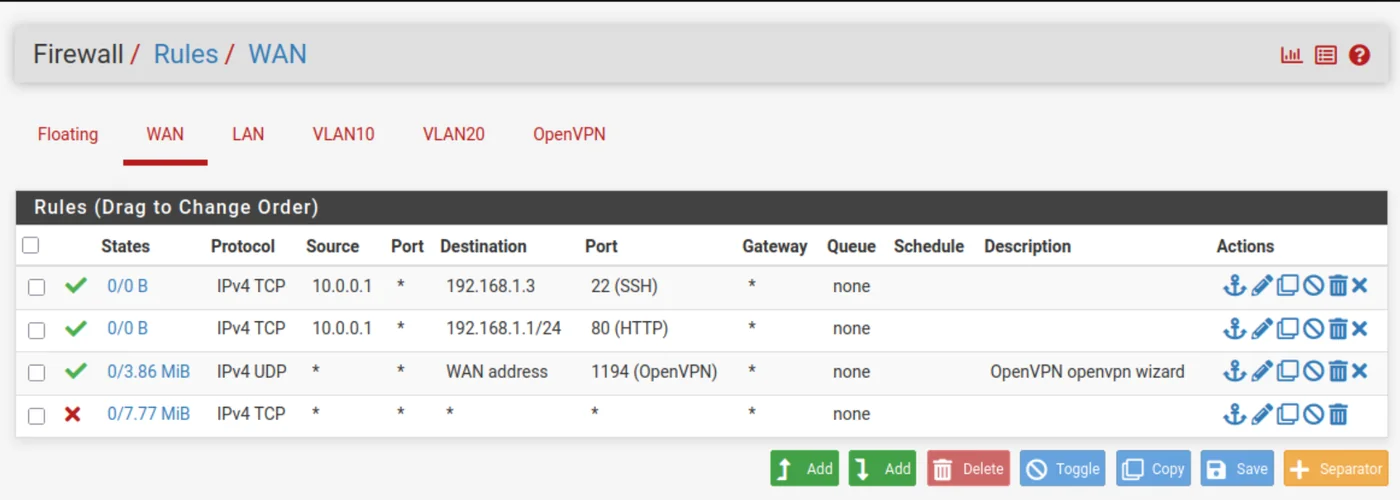Click the red Delete button

968,468
